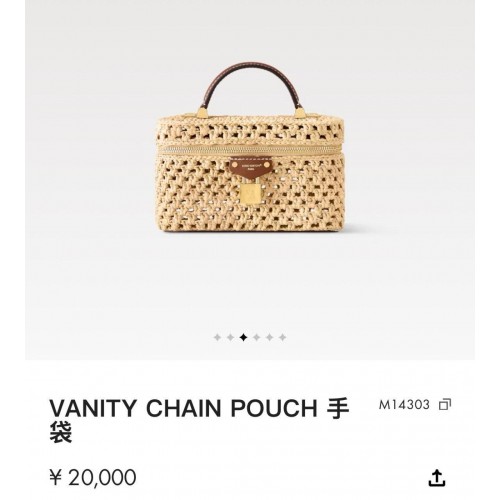Click the word POUCH in the title
The height and width of the screenshot is (500, 500).
click(274, 408)
